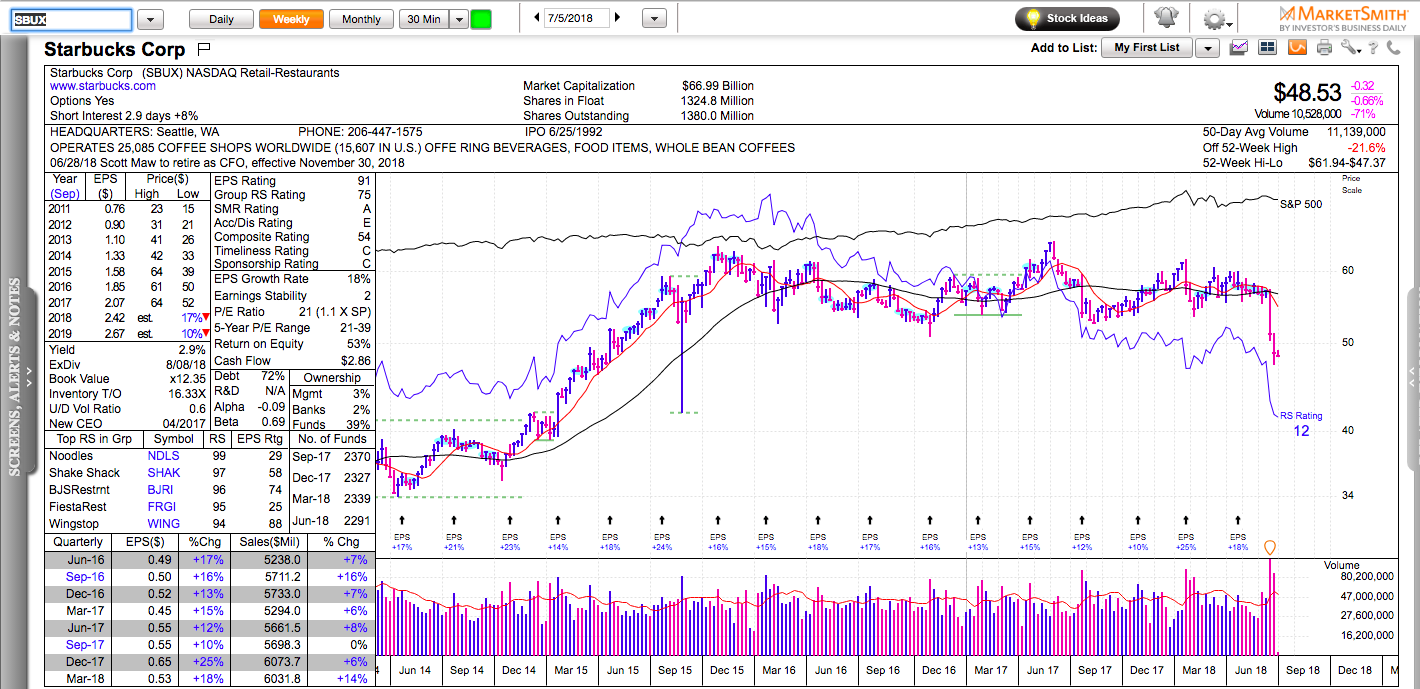Click the Market Capitalization $66.99 Billion value
Image resolution: width=1420 pixels, height=689 pixels.
tap(718, 86)
